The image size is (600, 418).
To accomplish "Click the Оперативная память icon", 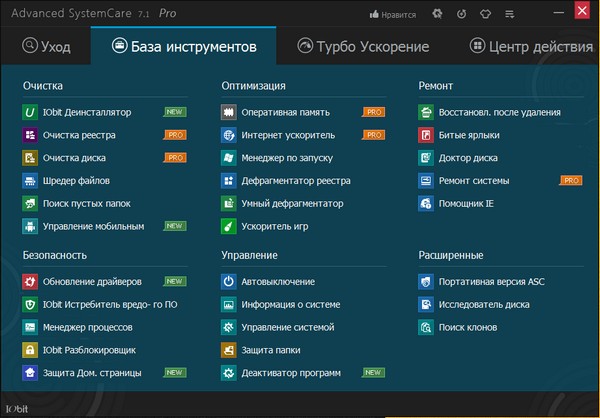I will coord(228,112).
